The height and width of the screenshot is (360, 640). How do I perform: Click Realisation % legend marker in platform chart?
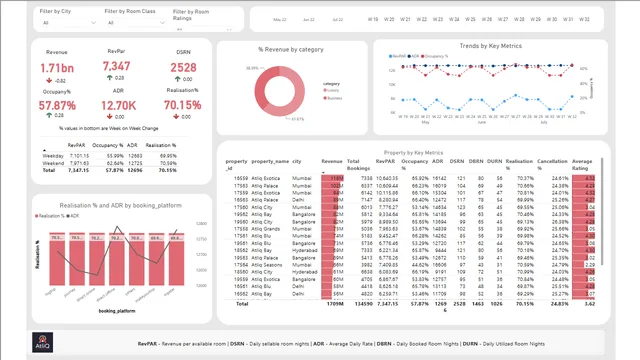[37, 216]
